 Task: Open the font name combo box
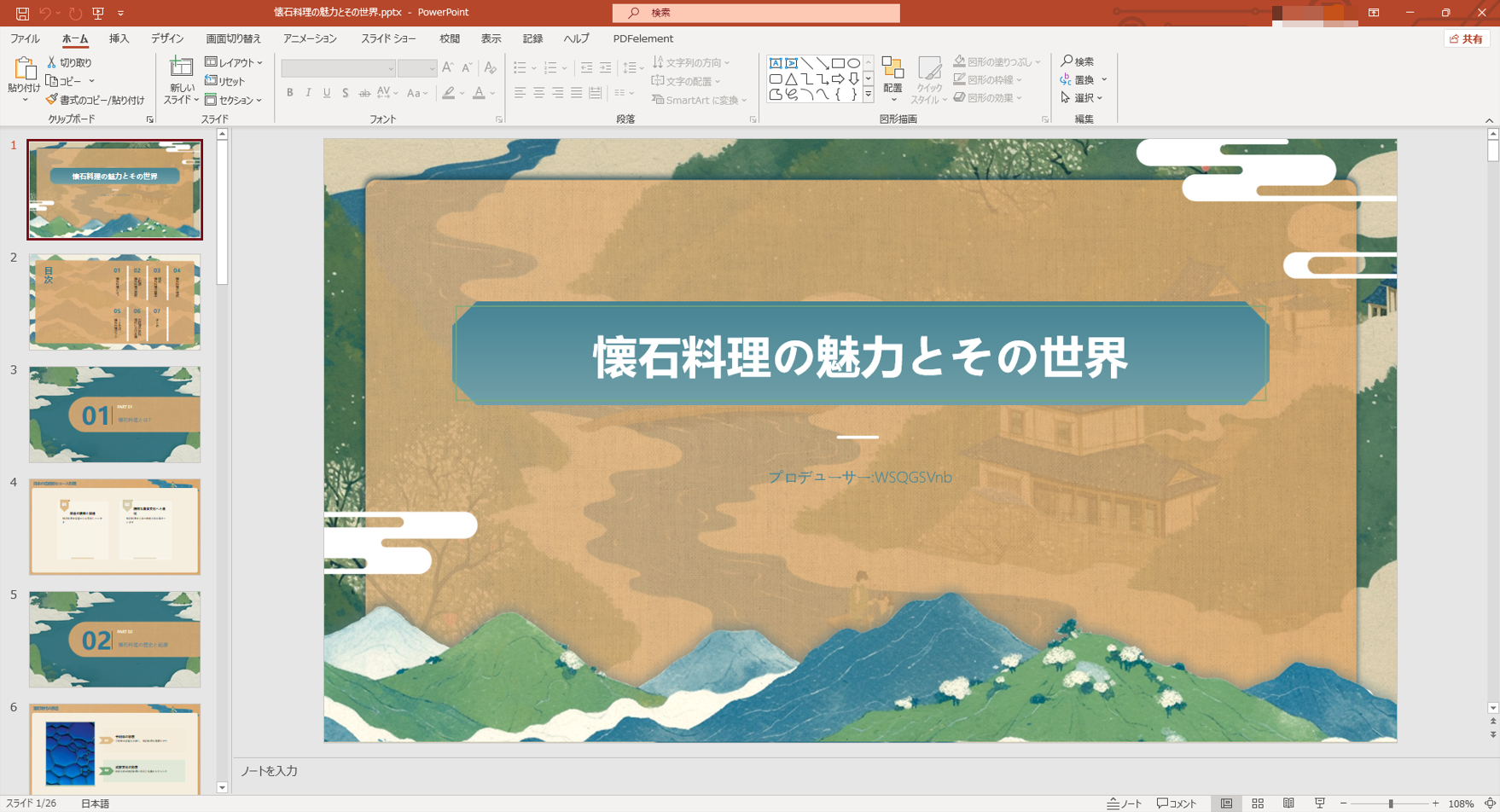338,68
